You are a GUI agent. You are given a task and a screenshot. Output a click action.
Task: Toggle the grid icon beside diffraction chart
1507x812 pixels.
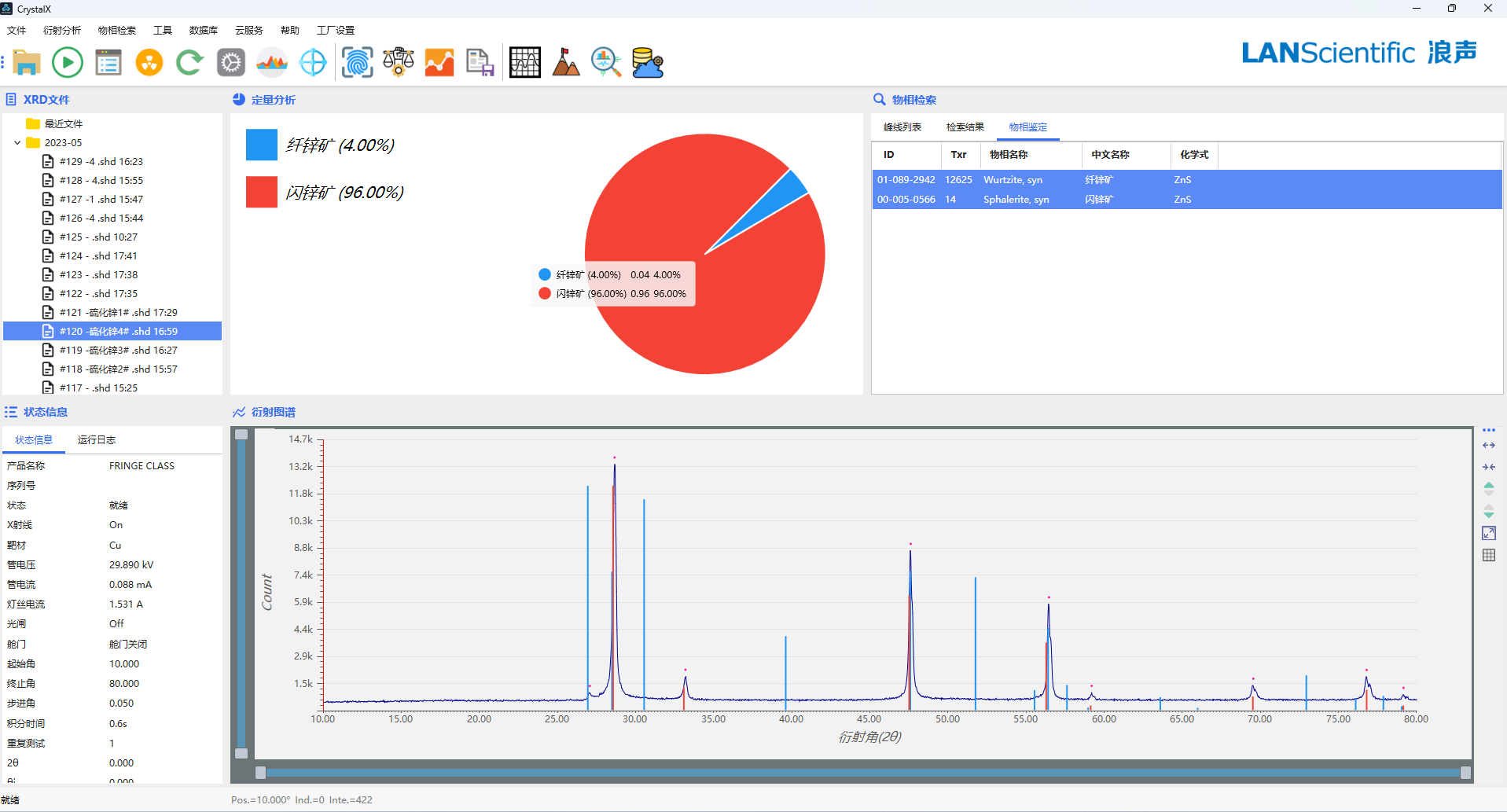click(x=1488, y=555)
